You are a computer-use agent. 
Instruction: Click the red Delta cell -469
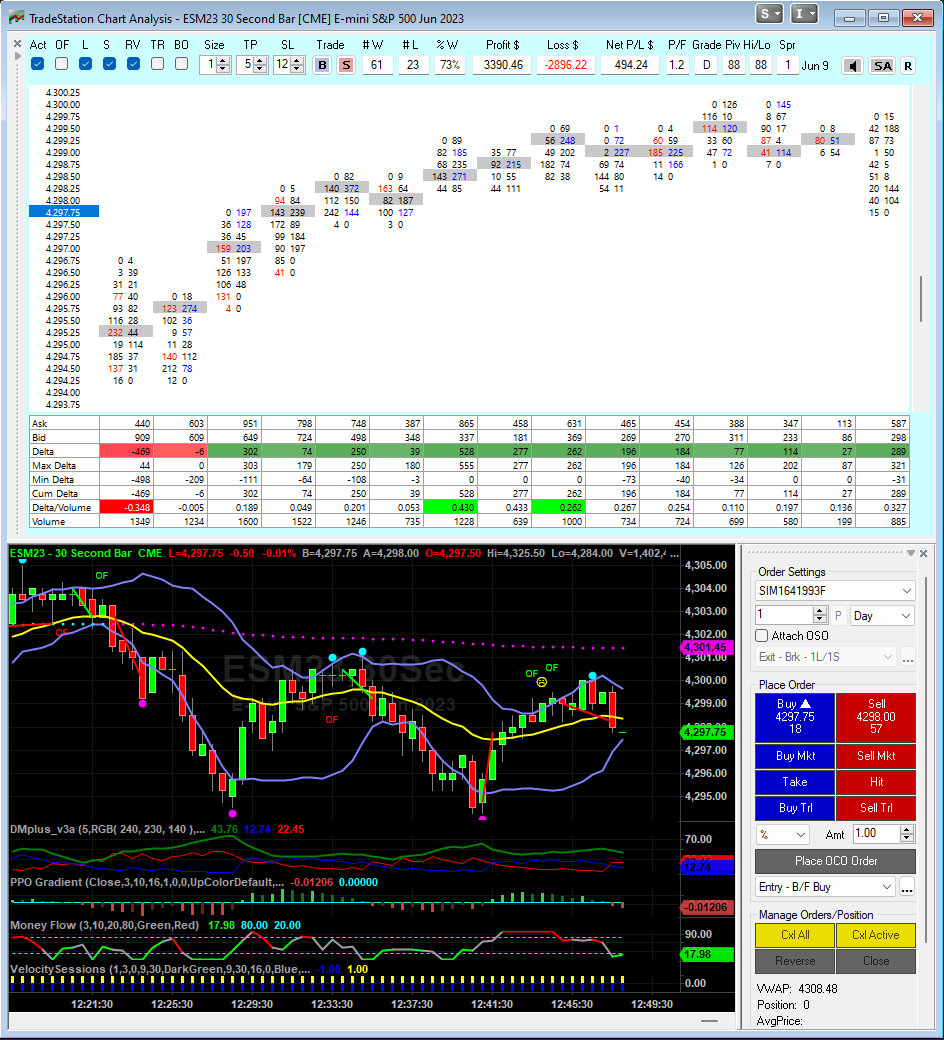click(x=126, y=452)
